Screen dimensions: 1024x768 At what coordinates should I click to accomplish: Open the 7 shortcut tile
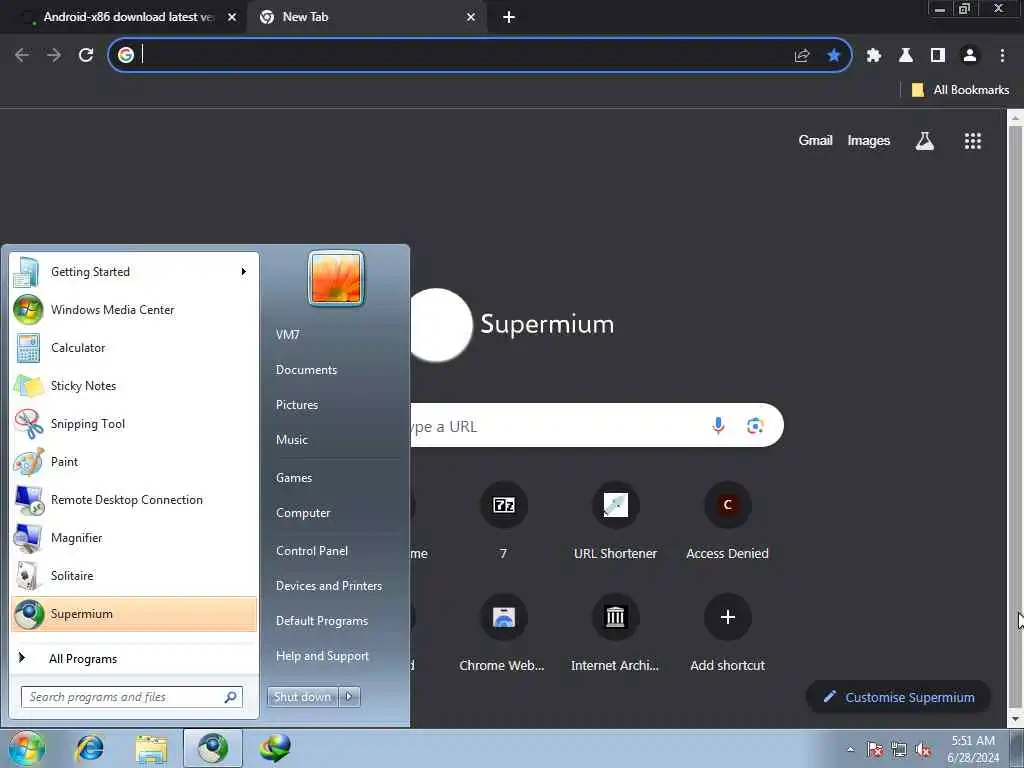(x=504, y=521)
